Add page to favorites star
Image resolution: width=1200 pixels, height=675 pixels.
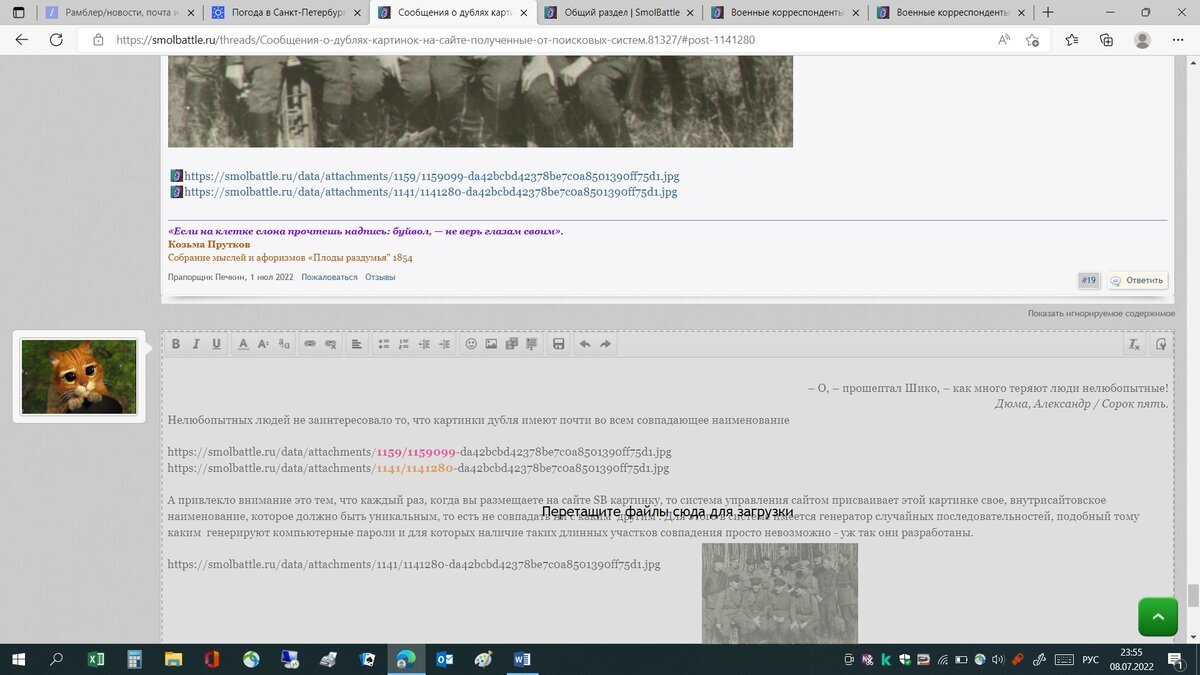pos(1032,40)
